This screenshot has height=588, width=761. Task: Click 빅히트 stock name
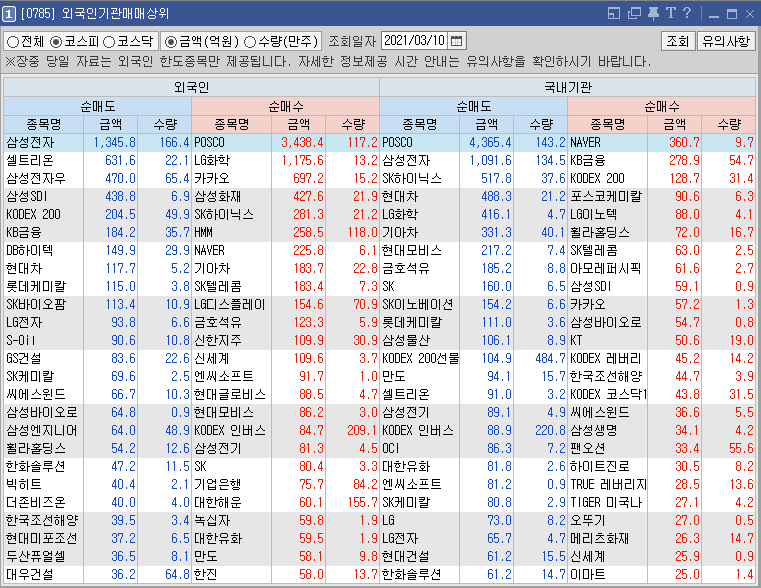point(24,484)
